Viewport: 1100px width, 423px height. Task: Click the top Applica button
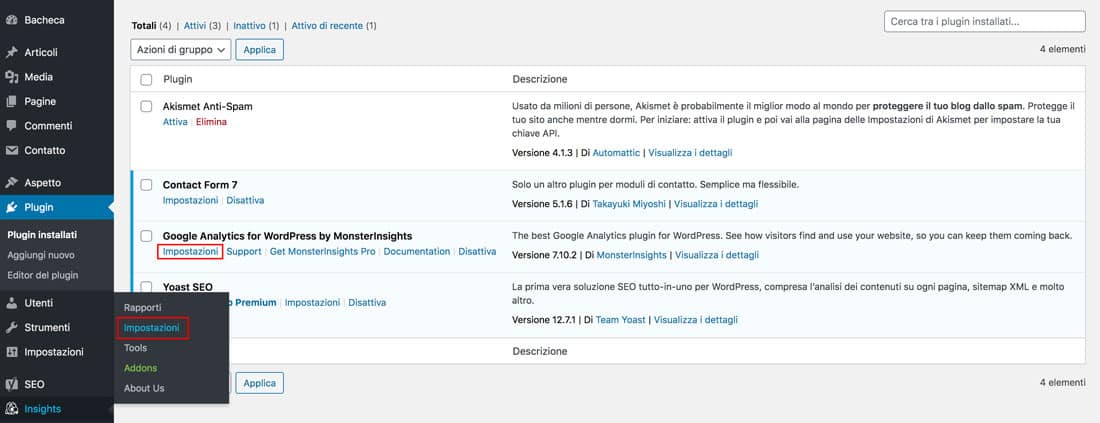pos(260,50)
